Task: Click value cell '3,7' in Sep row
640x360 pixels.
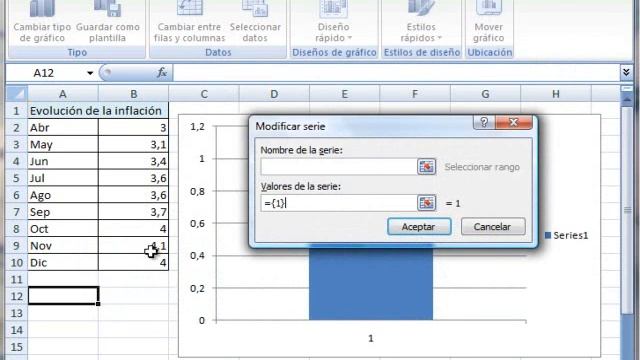Action: point(133,212)
